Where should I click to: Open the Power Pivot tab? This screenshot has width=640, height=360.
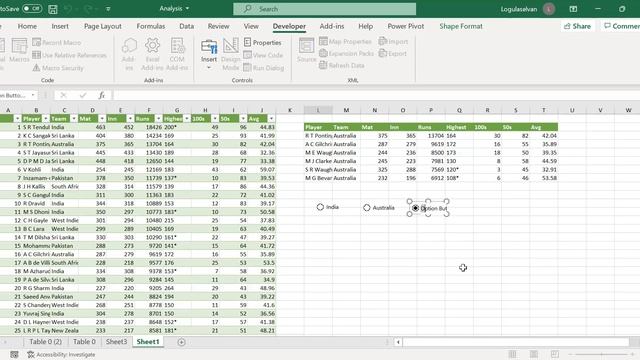(x=406, y=26)
